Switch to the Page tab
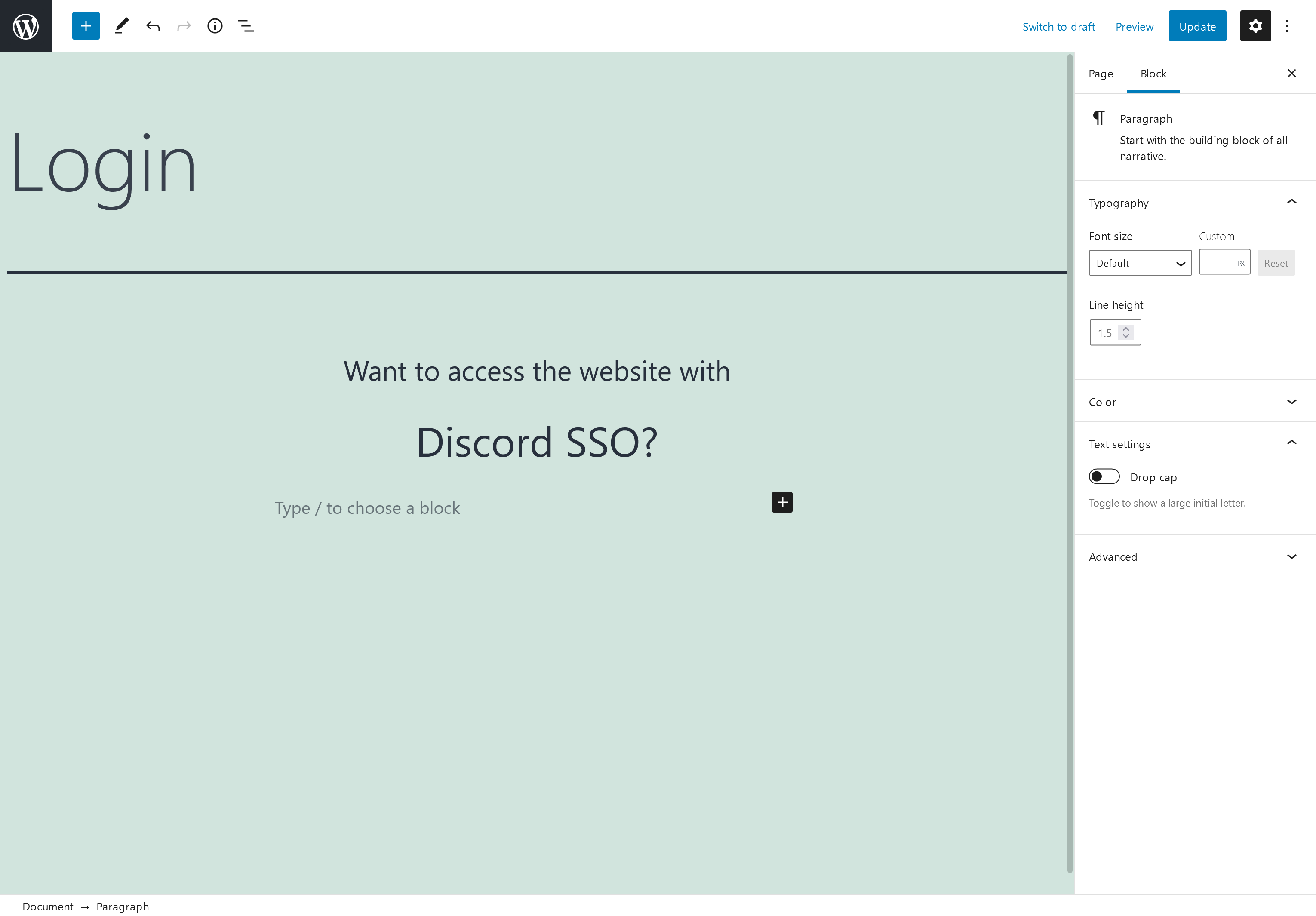 click(x=1101, y=74)
